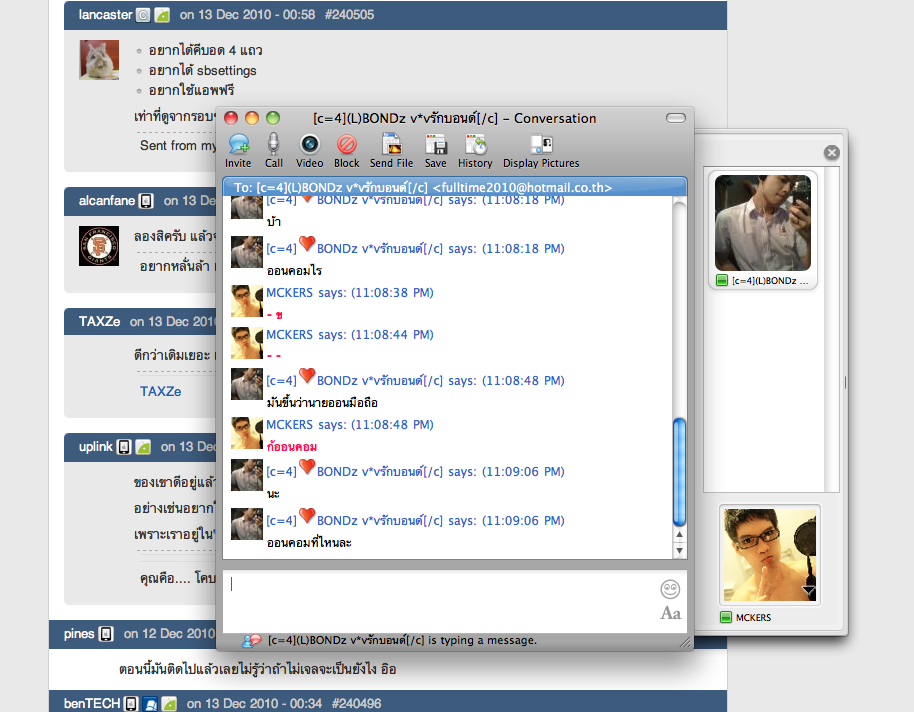Close the display pictures drawer

point(832,153)
